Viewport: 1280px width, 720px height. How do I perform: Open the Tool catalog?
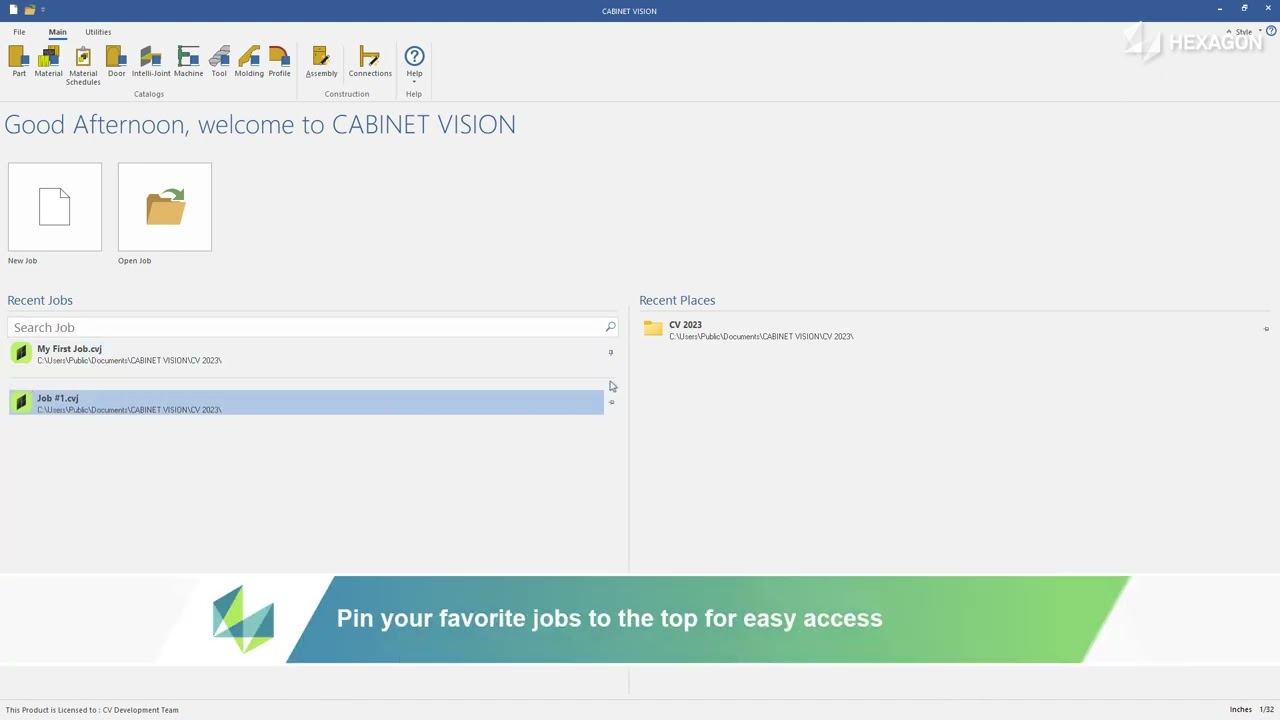click(x=219, y=62)
